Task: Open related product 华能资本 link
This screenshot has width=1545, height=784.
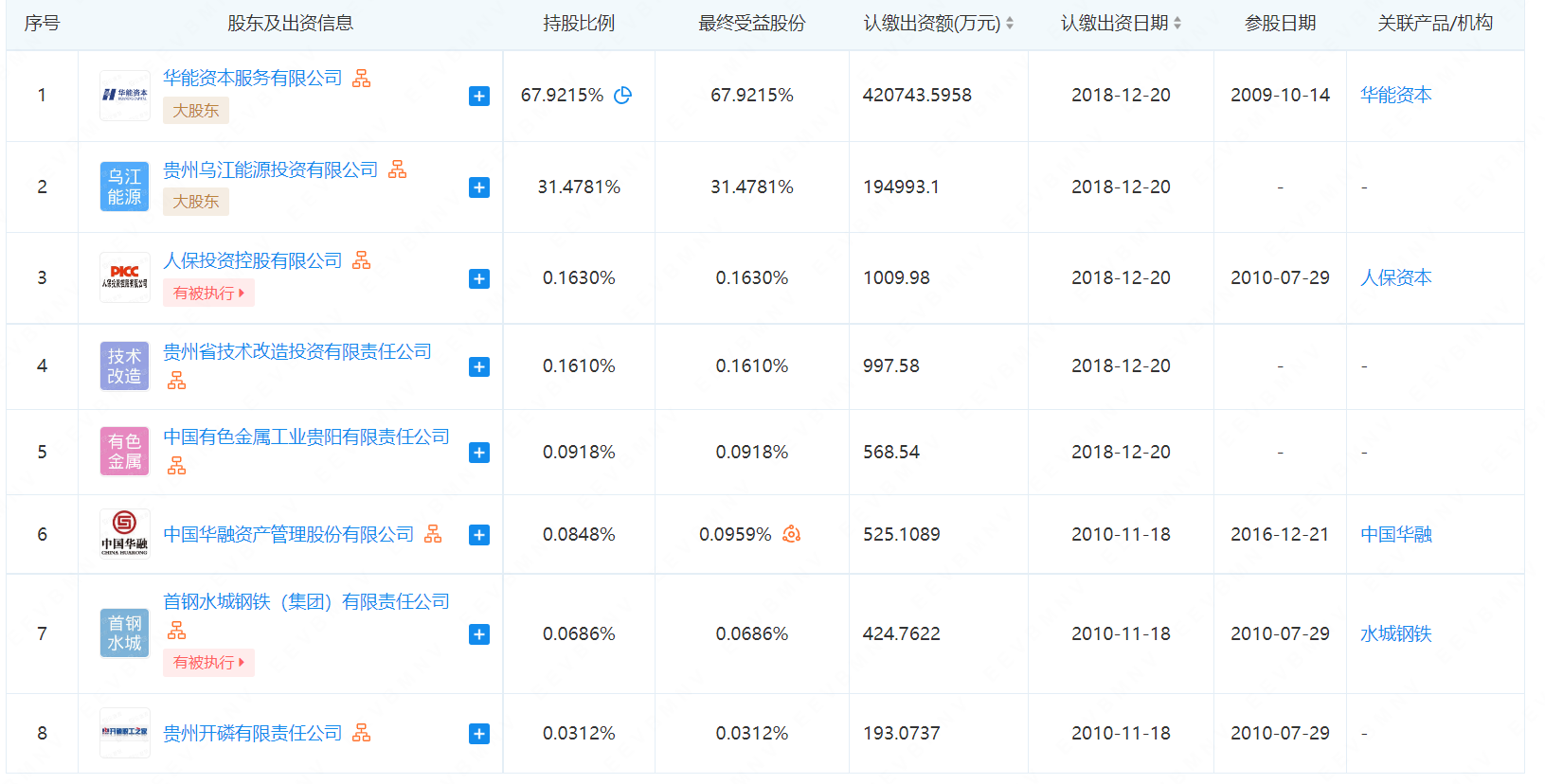Action: (1396, 96)
